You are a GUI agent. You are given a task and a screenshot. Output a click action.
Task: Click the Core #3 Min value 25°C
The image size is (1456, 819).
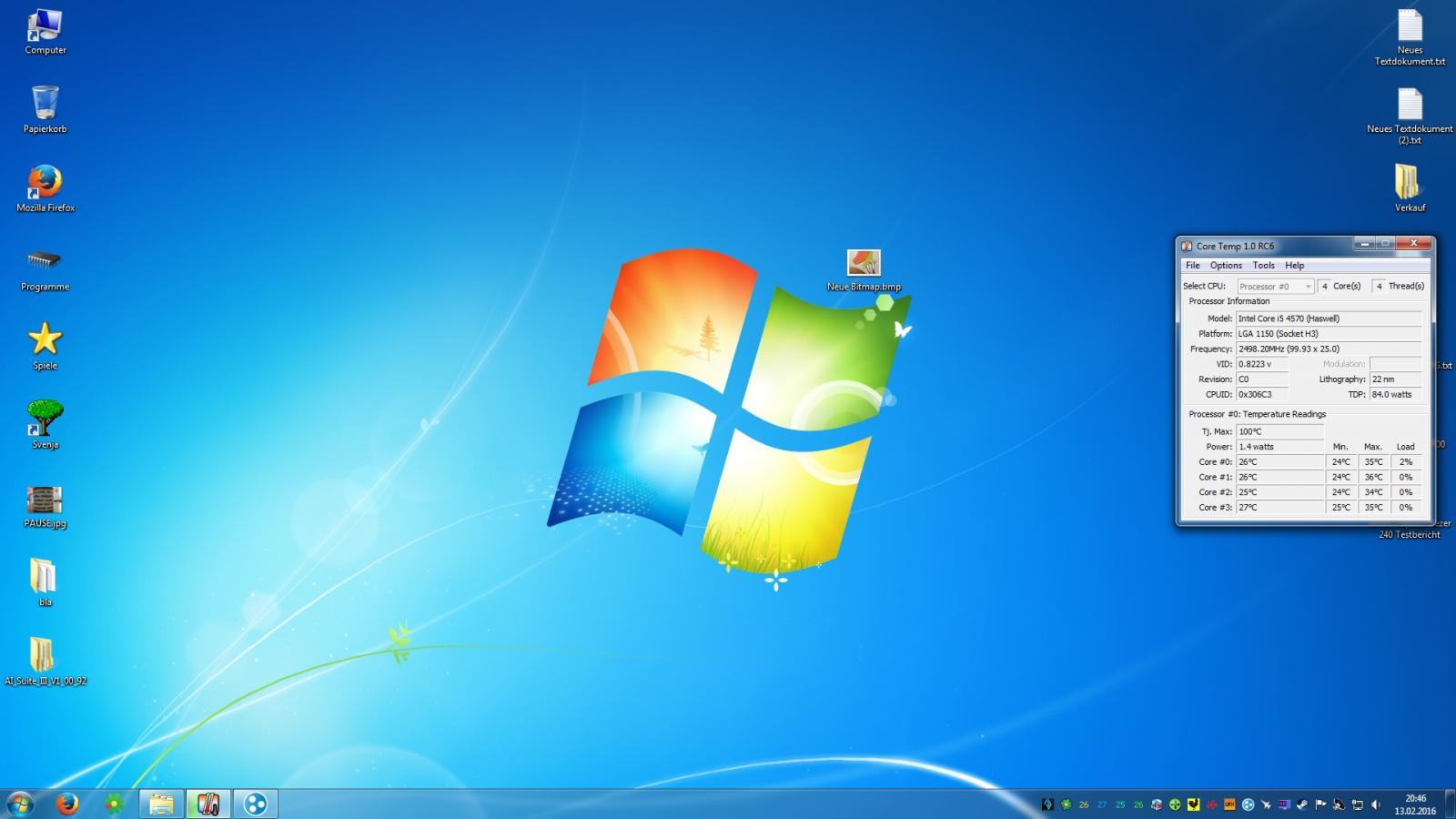coord(1340,508)
